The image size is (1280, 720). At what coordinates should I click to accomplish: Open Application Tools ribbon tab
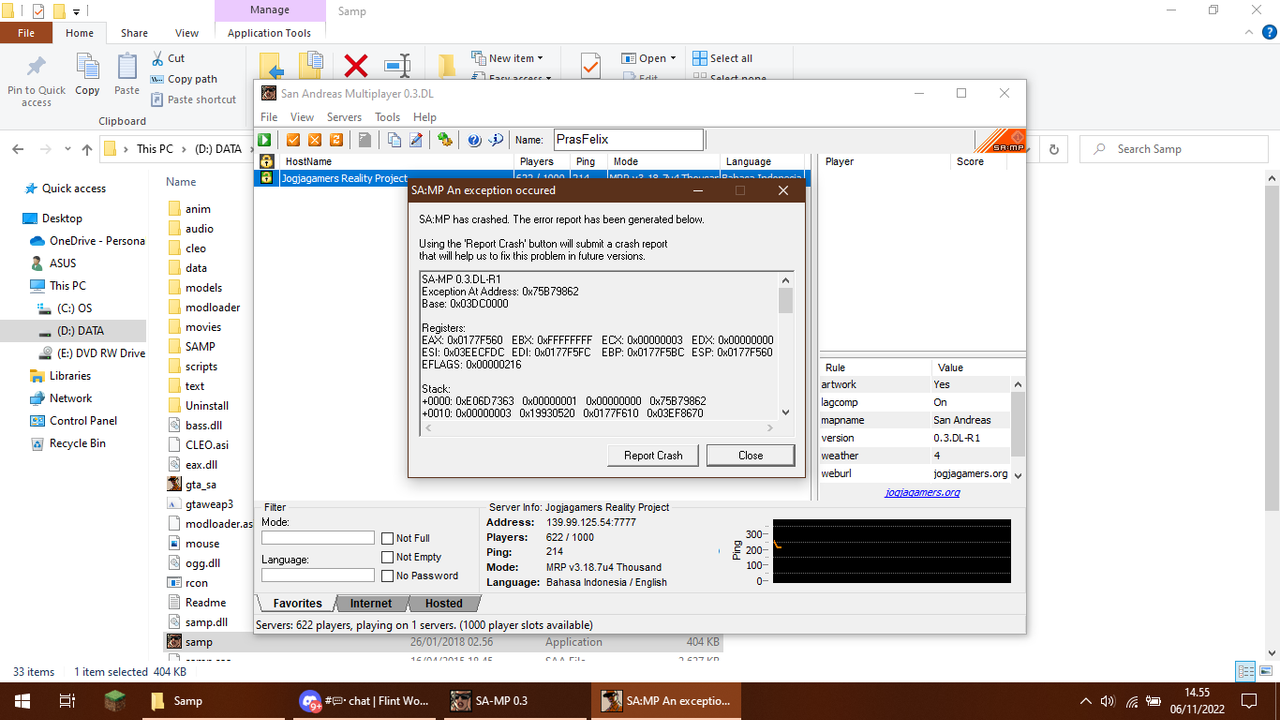(x=269, y=33)
